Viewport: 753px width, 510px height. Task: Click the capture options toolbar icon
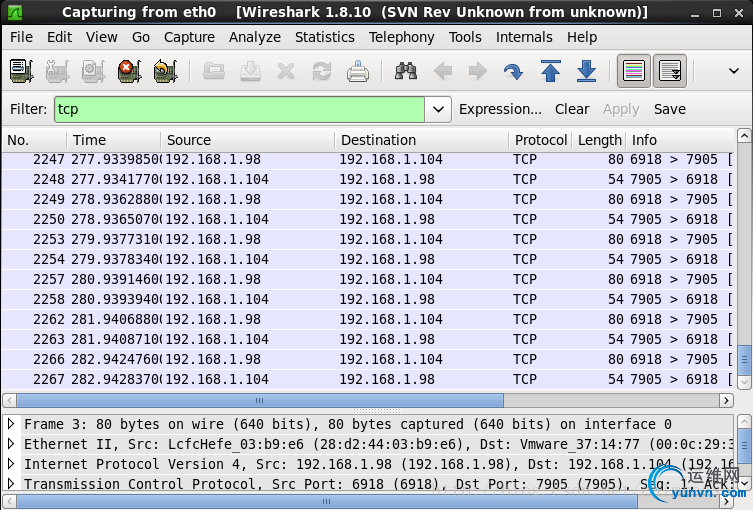[58, 71]
